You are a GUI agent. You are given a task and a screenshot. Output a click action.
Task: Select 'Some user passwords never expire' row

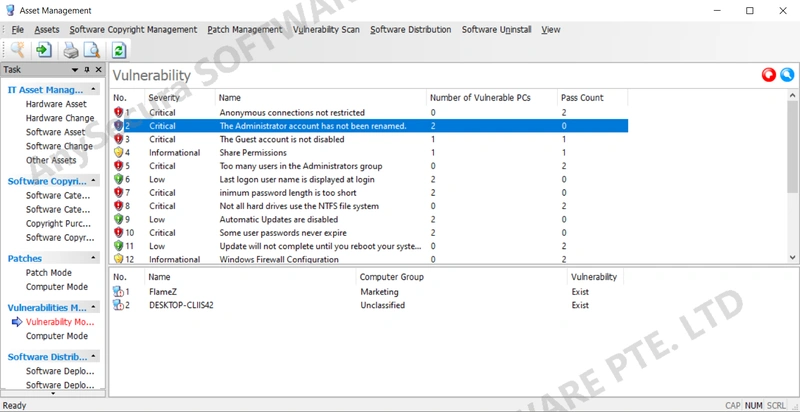tap(370, 233)
